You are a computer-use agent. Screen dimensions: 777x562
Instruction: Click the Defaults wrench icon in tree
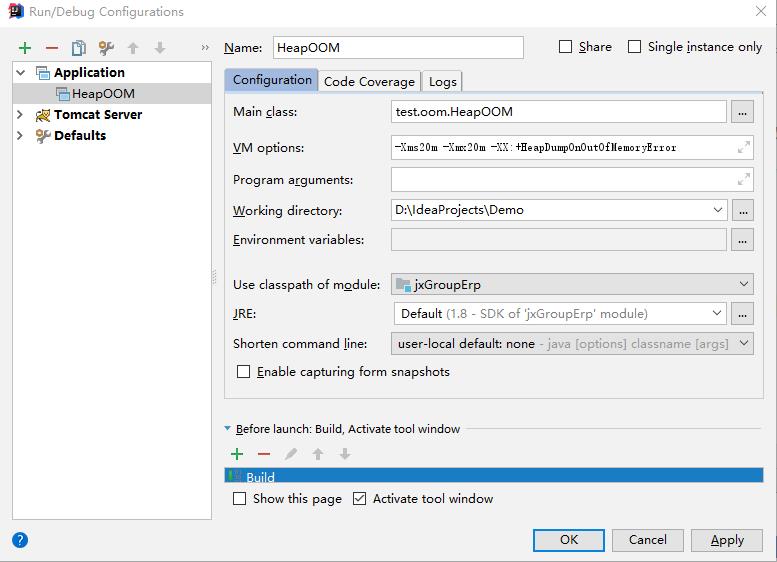(43, 136)
